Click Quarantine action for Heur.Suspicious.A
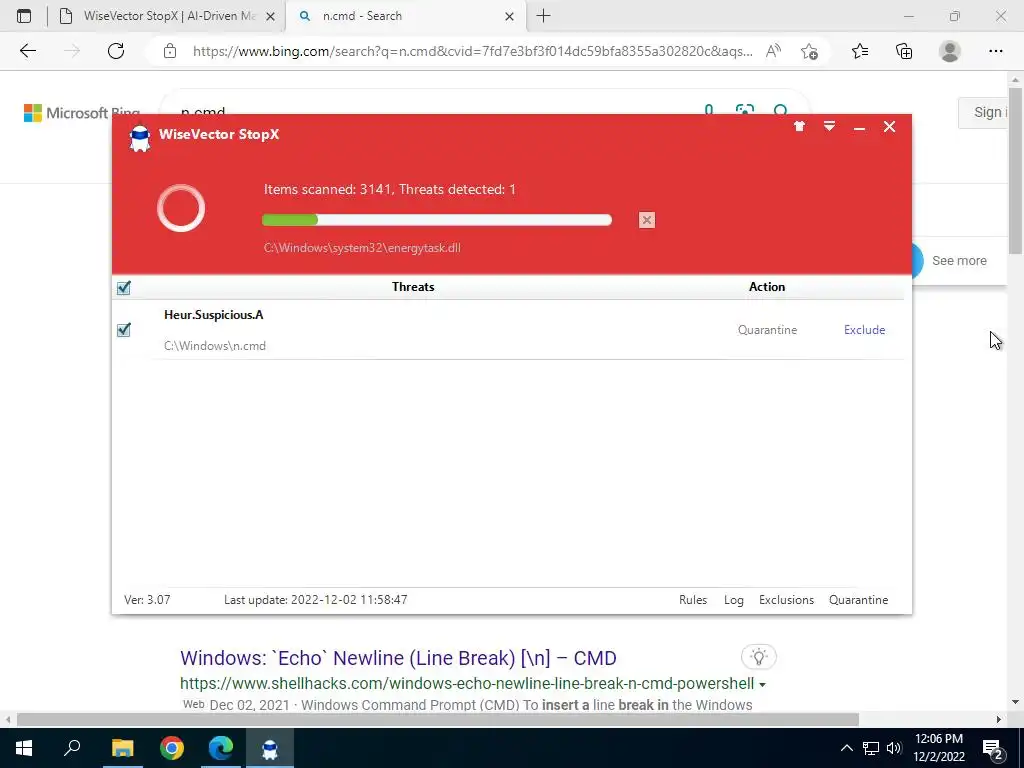Screen dimensions: 1024x768 [767, 330]
